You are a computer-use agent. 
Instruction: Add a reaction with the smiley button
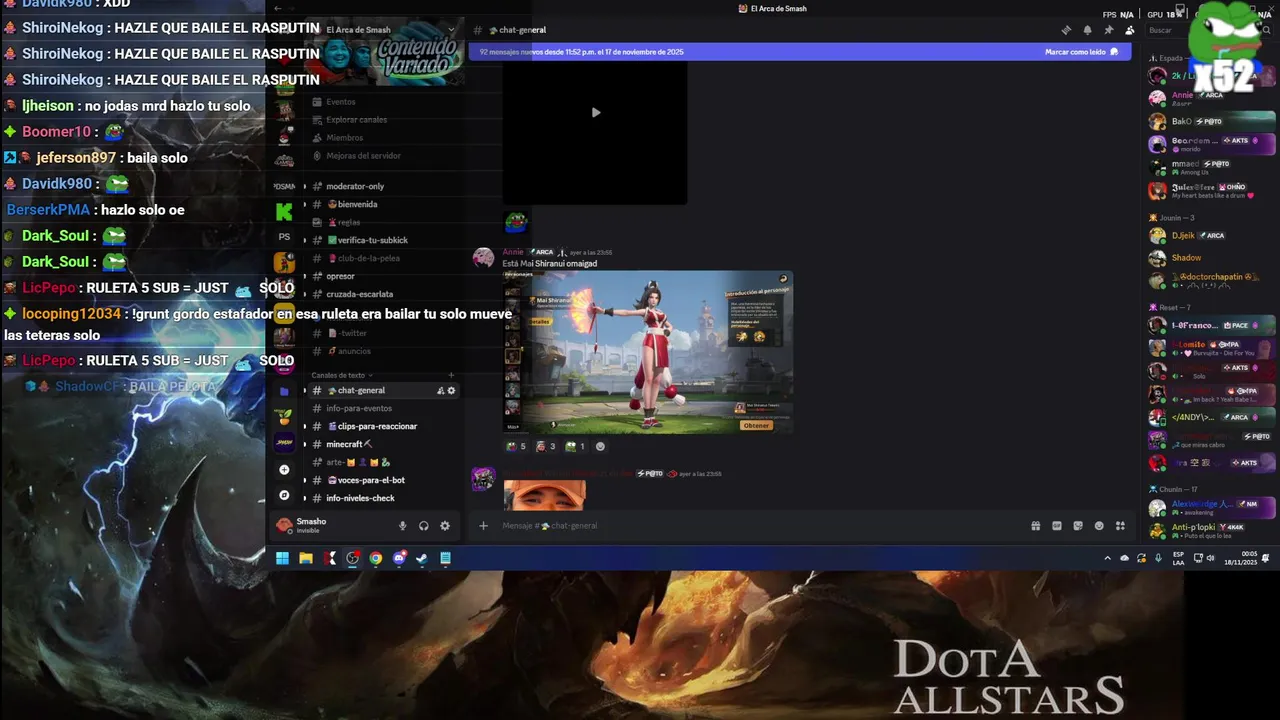coord(600,446)
